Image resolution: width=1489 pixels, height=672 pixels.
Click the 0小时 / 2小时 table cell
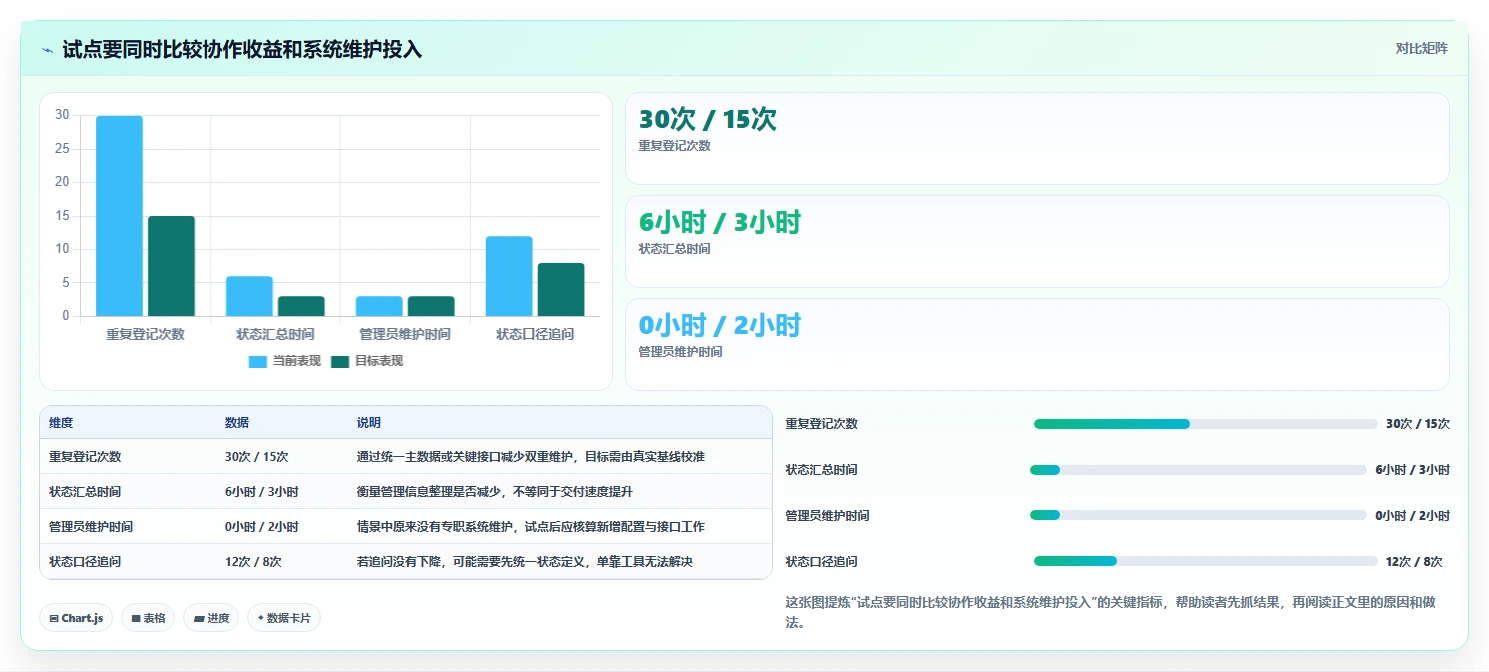coord(262,527)
